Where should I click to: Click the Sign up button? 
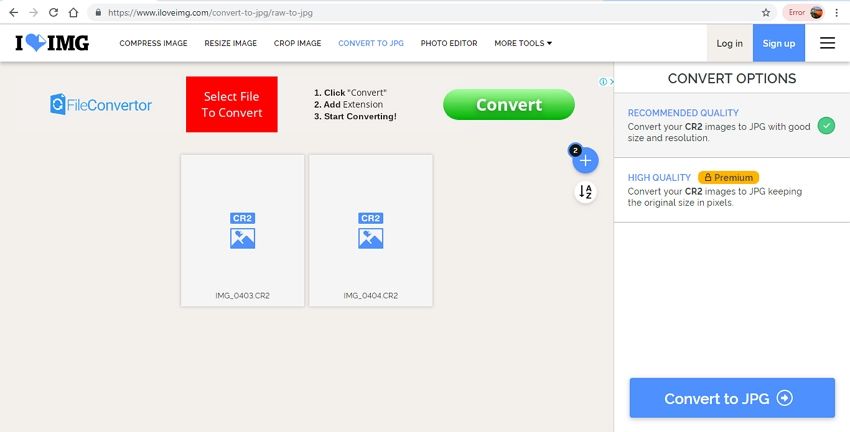(x=778, y=43)
